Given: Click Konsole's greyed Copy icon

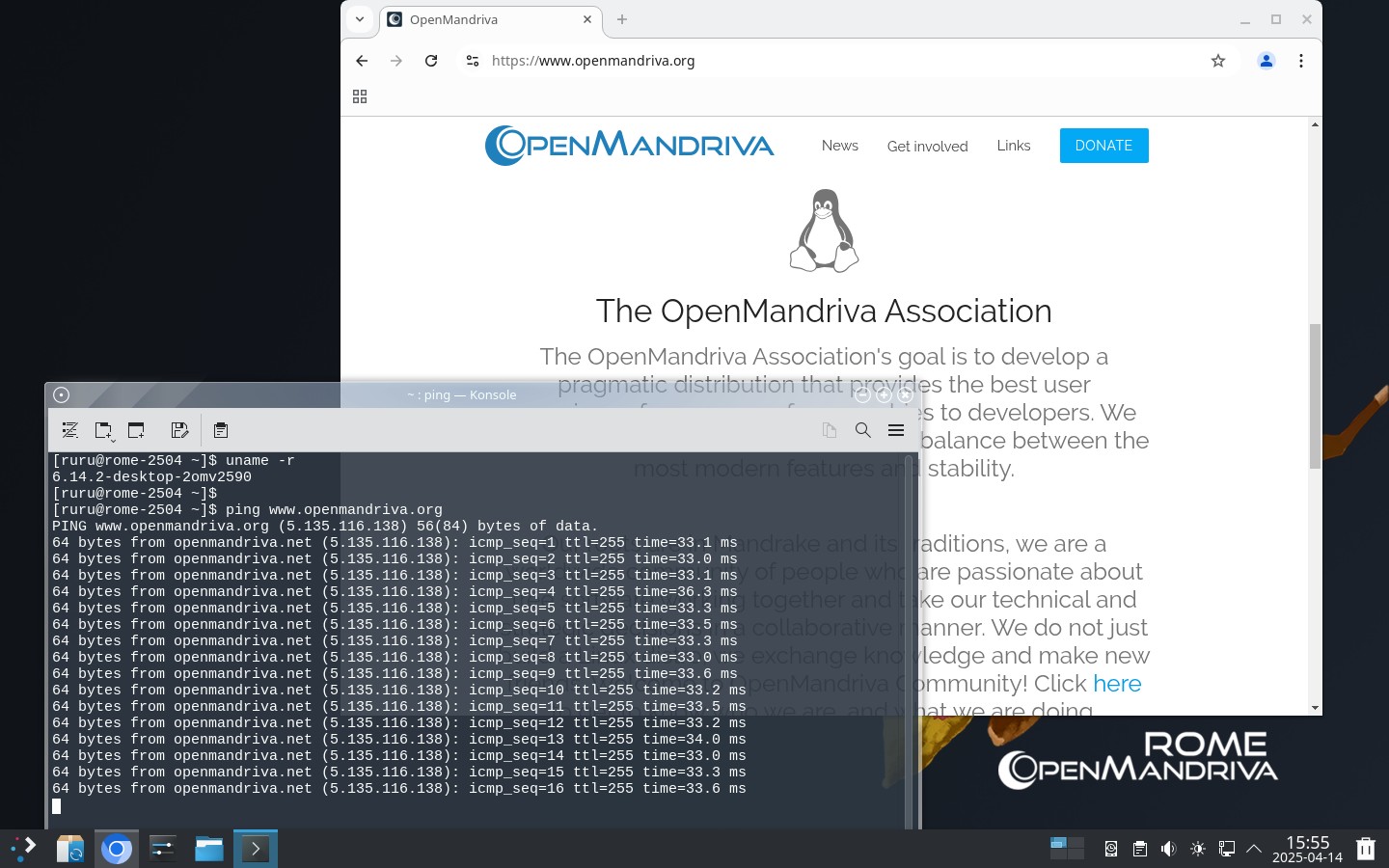Looking at the screenshot, I should (x=830, y=430).
